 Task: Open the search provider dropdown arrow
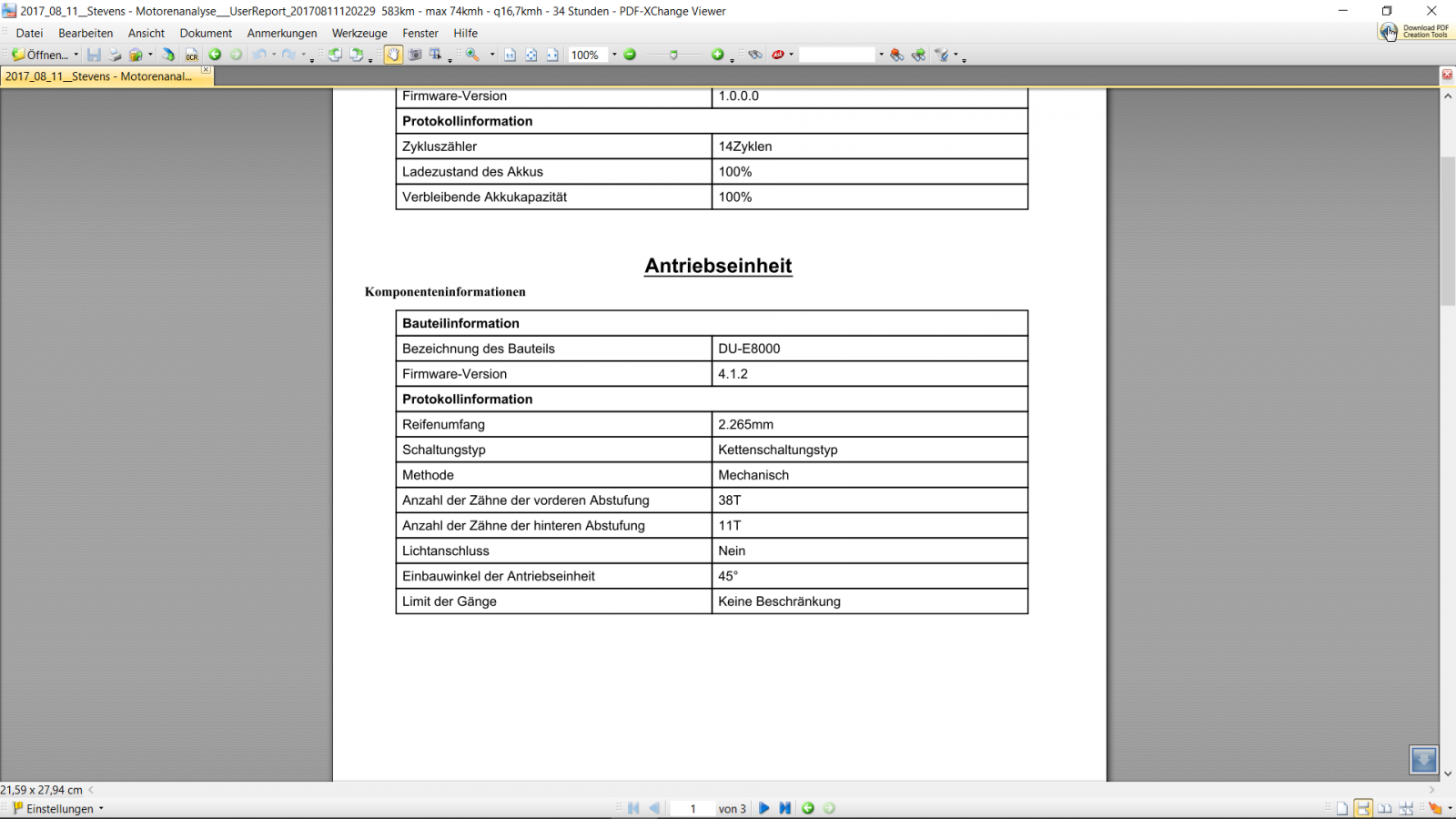[x=792, y=55]
